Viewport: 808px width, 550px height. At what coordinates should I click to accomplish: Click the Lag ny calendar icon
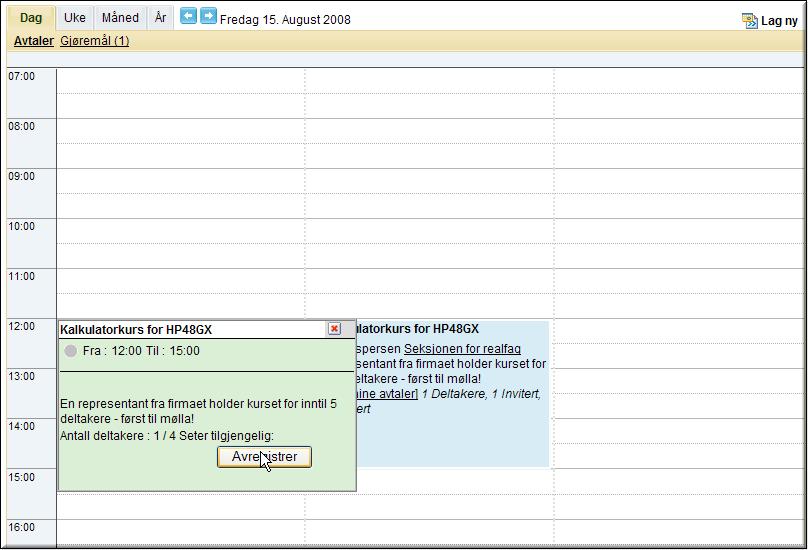click(749, 21)
